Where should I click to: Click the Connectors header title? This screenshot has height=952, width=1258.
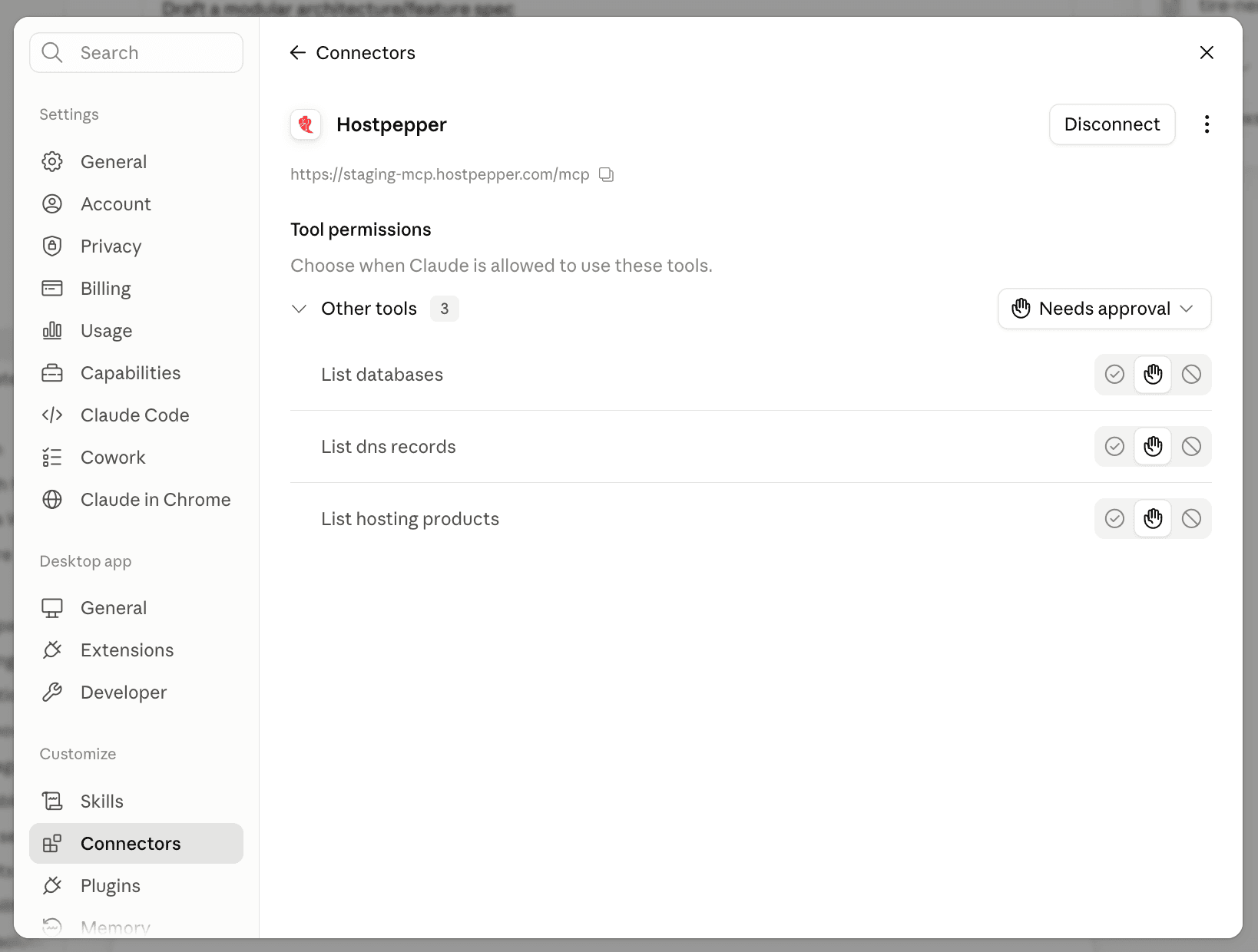(366, 53)
